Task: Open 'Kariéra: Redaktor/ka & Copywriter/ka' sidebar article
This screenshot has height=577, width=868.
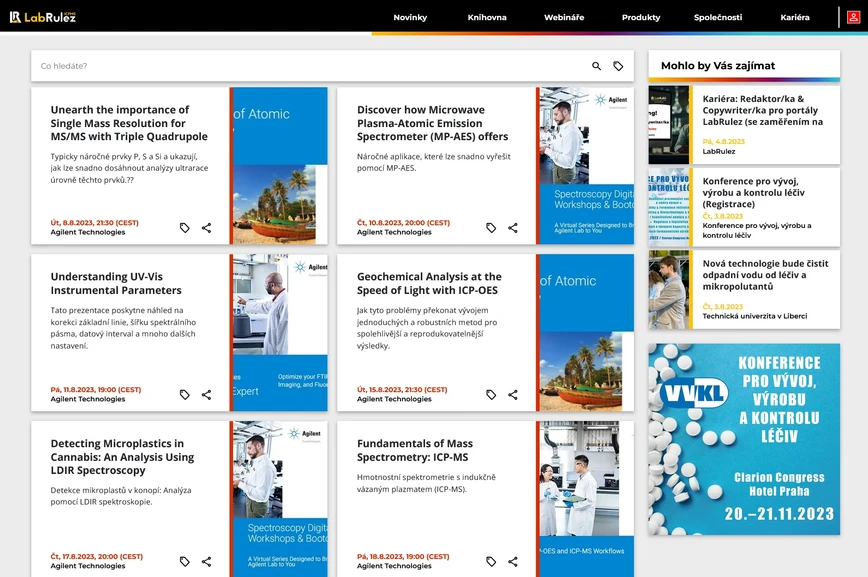Action: click(762, 110)
